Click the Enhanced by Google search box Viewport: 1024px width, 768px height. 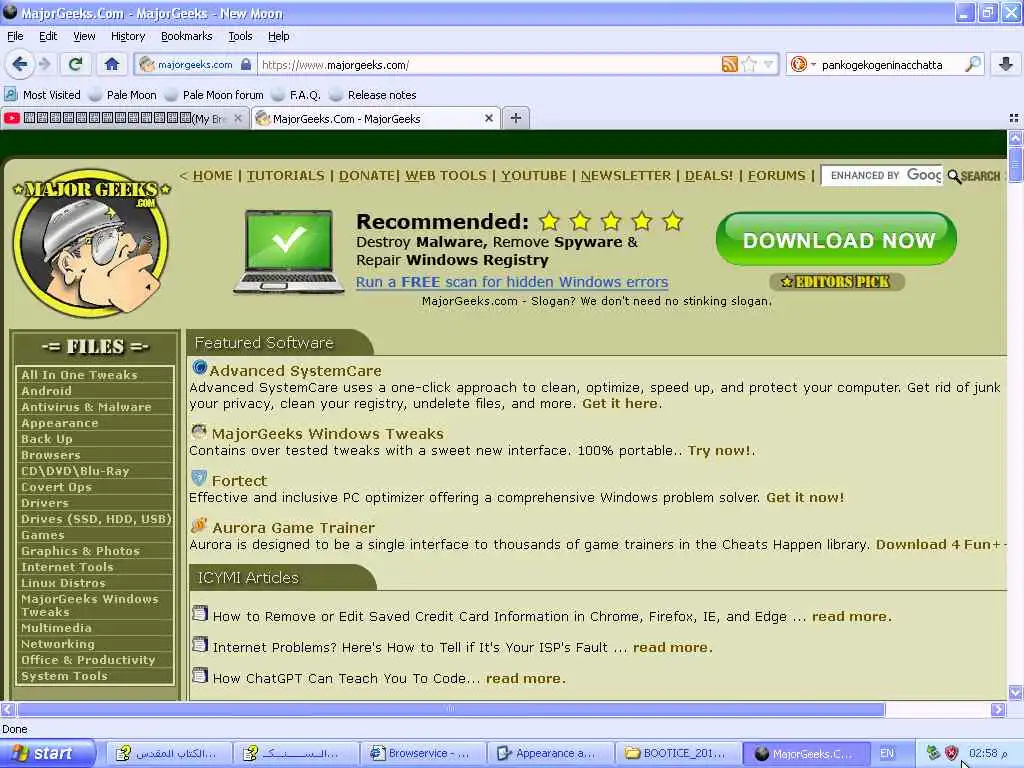click(882, 176)
